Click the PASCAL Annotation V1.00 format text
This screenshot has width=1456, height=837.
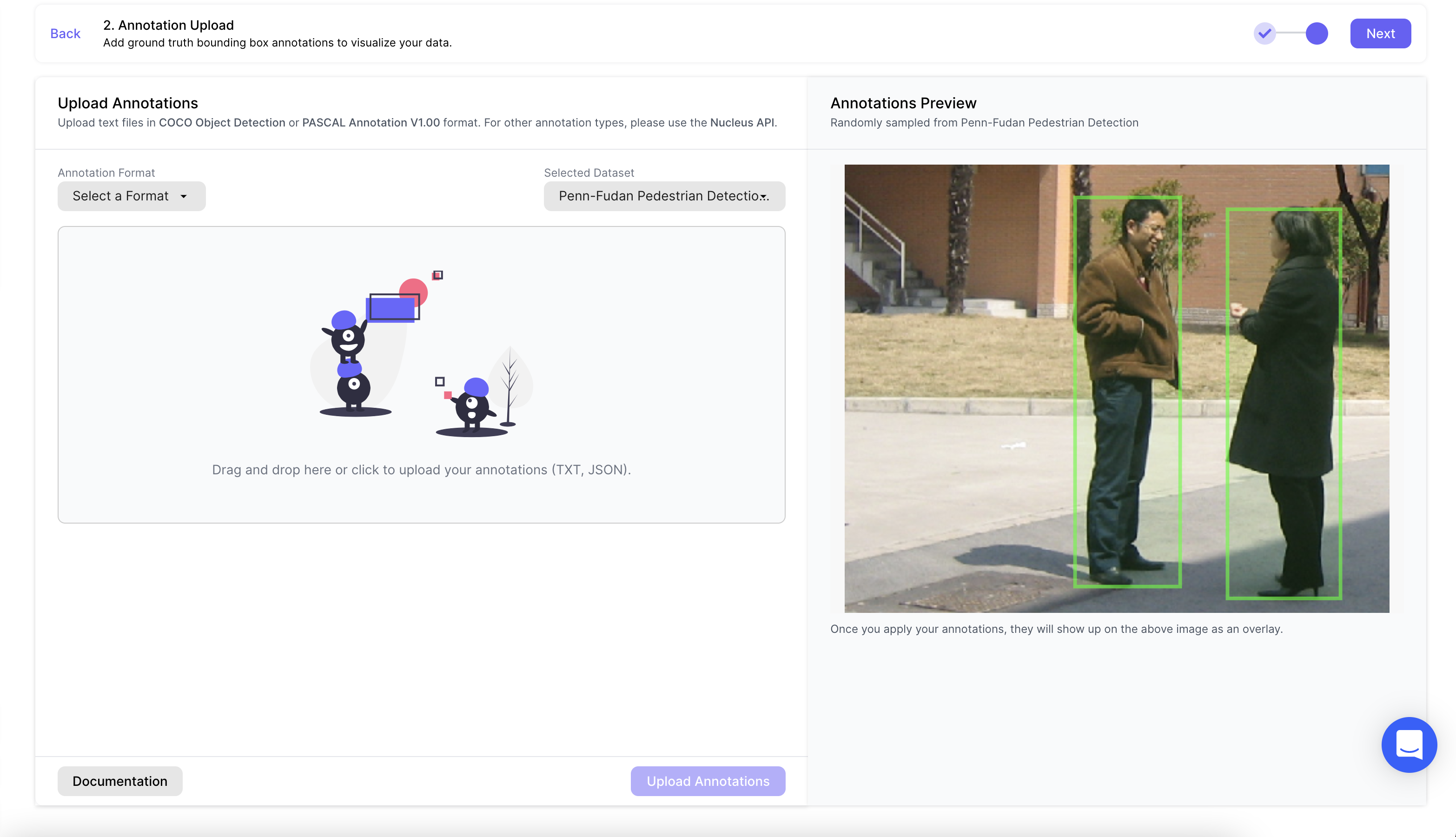pyautogui.click(x=371, y=122)
